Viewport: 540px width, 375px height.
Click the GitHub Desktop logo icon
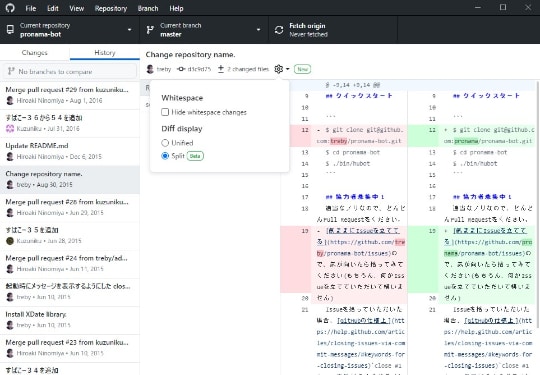click(x=10, y=8)
